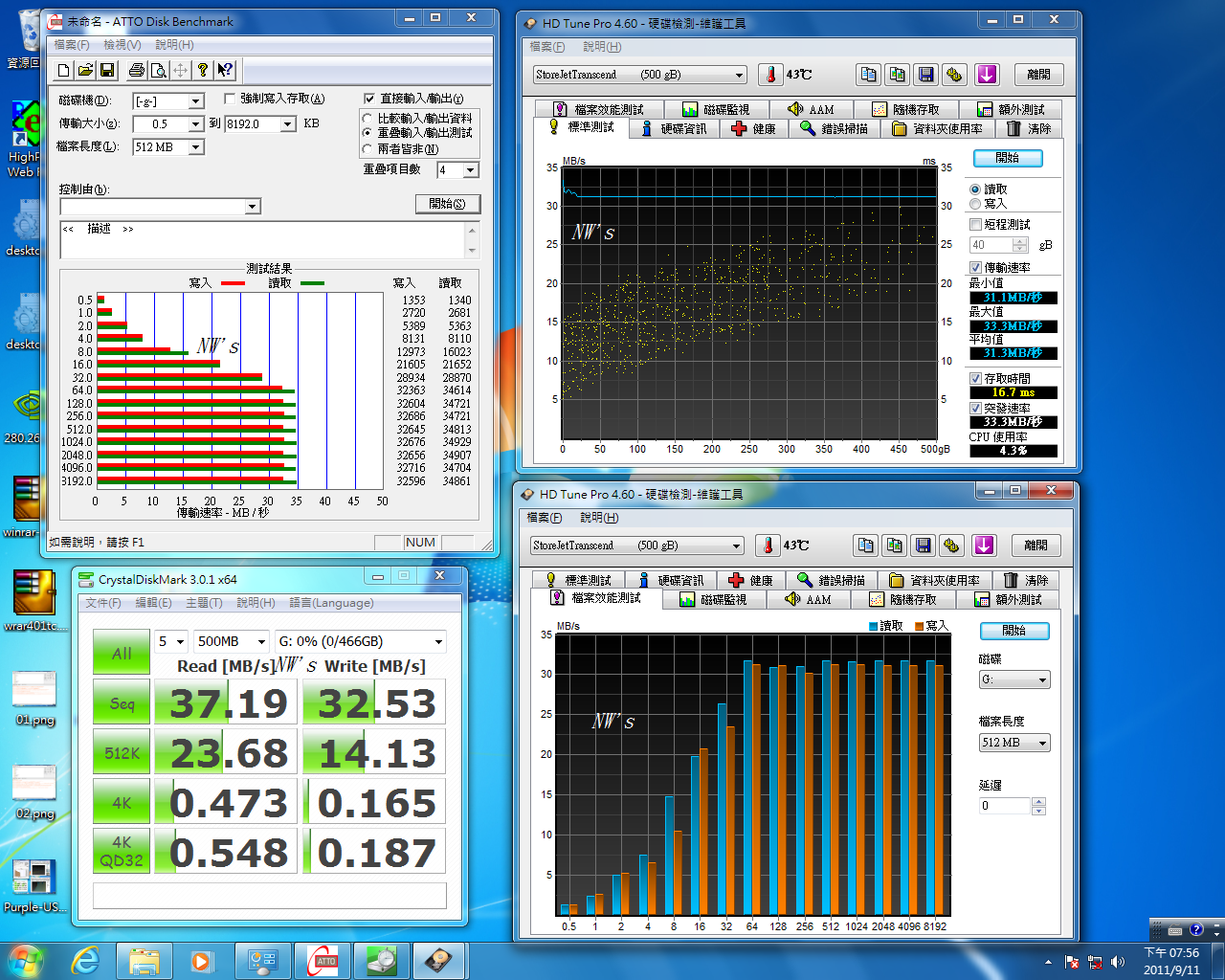Activate context help arrow icon in ATTO

(x=225, y=70)
